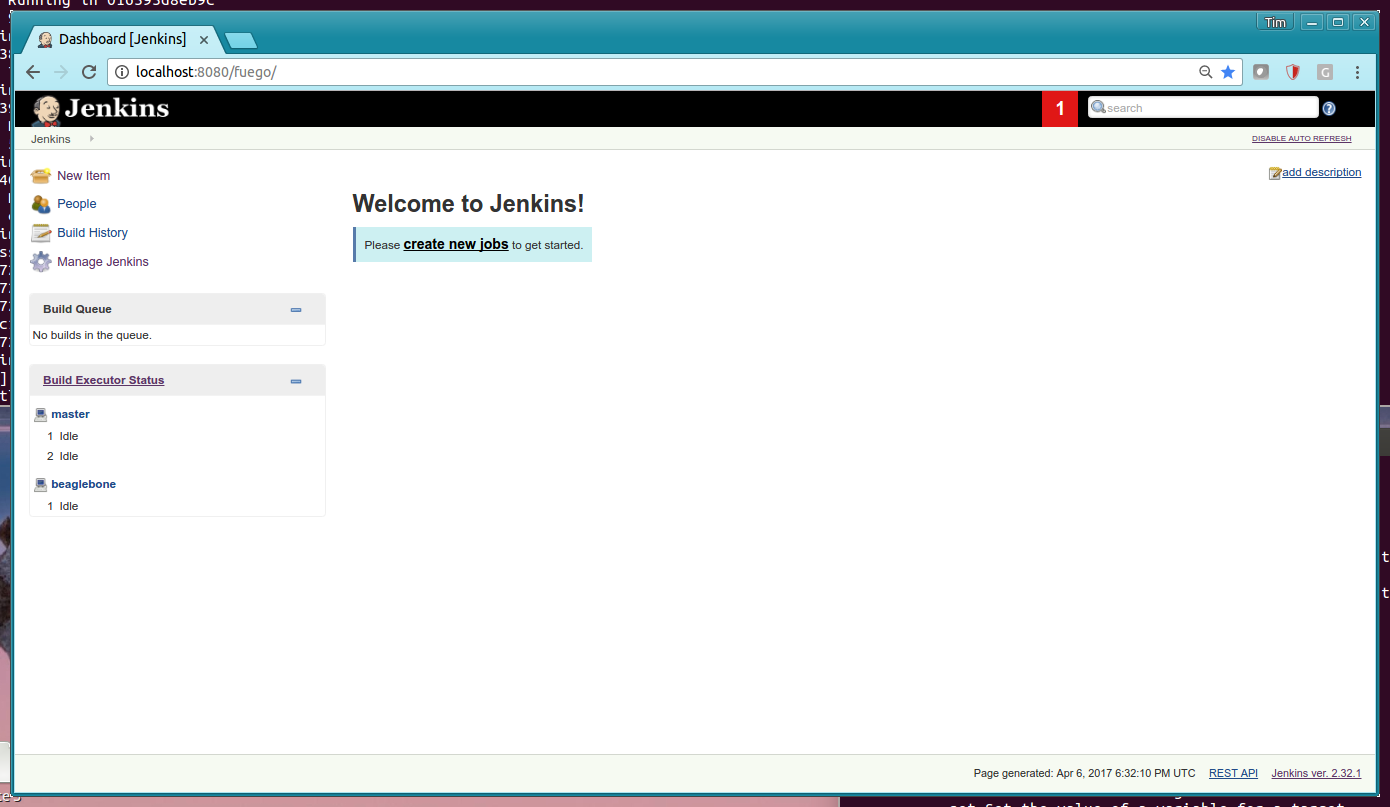1390x807 pixels.
Task: Select the Dashboard [Jenkins] browser tab
Action: point(123,40)
